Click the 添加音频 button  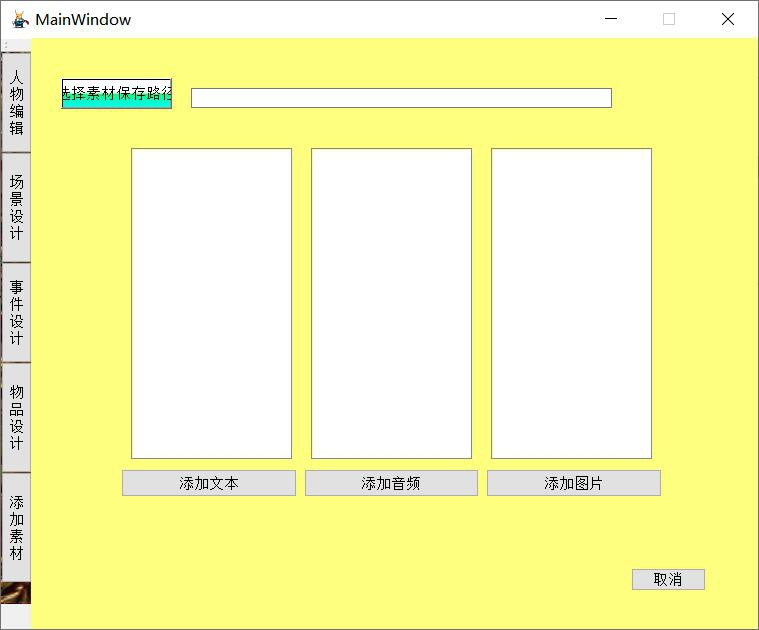391,483
